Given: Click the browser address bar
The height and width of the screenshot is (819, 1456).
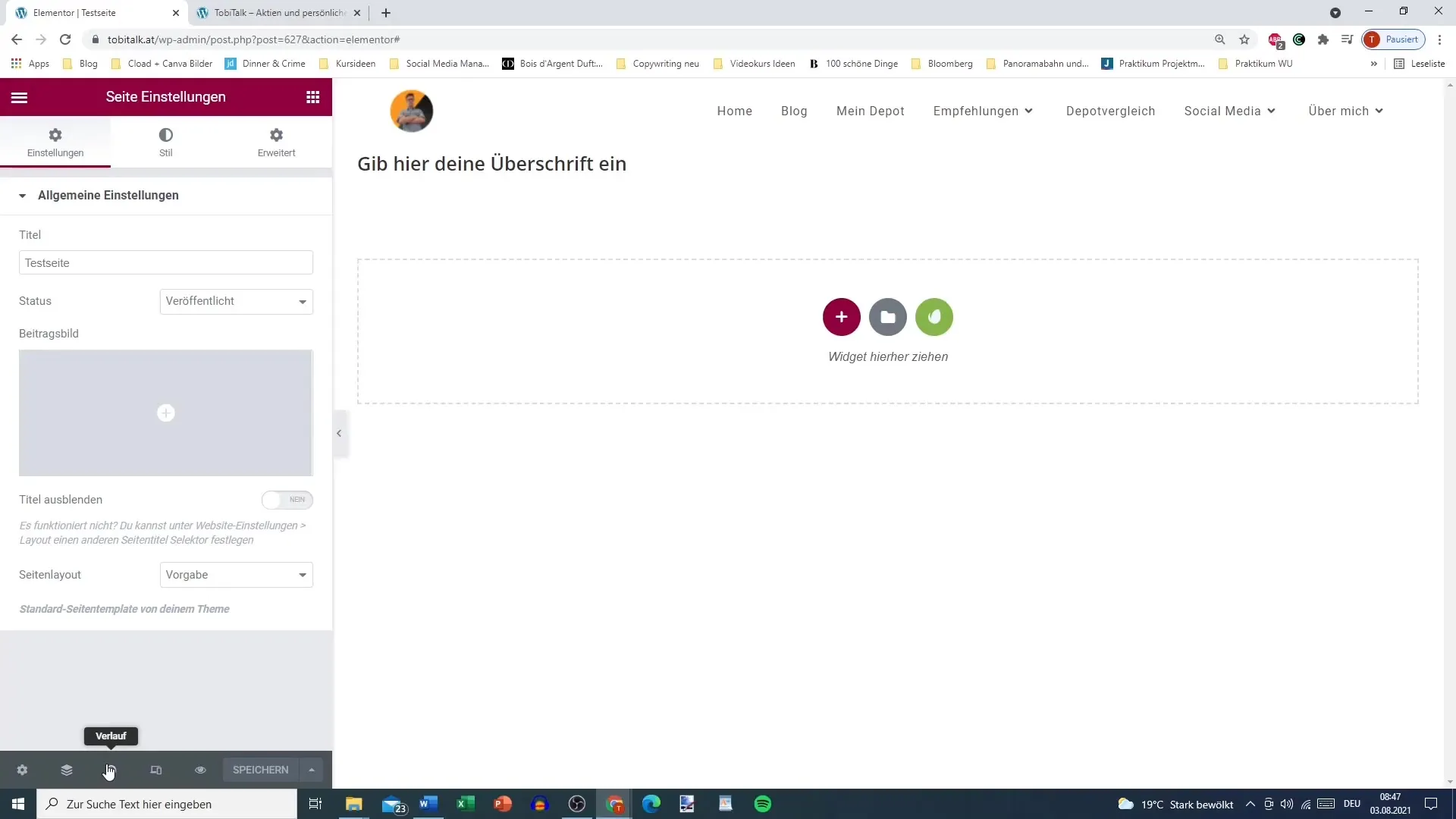Looking at the screenshot, I should 652,39.
